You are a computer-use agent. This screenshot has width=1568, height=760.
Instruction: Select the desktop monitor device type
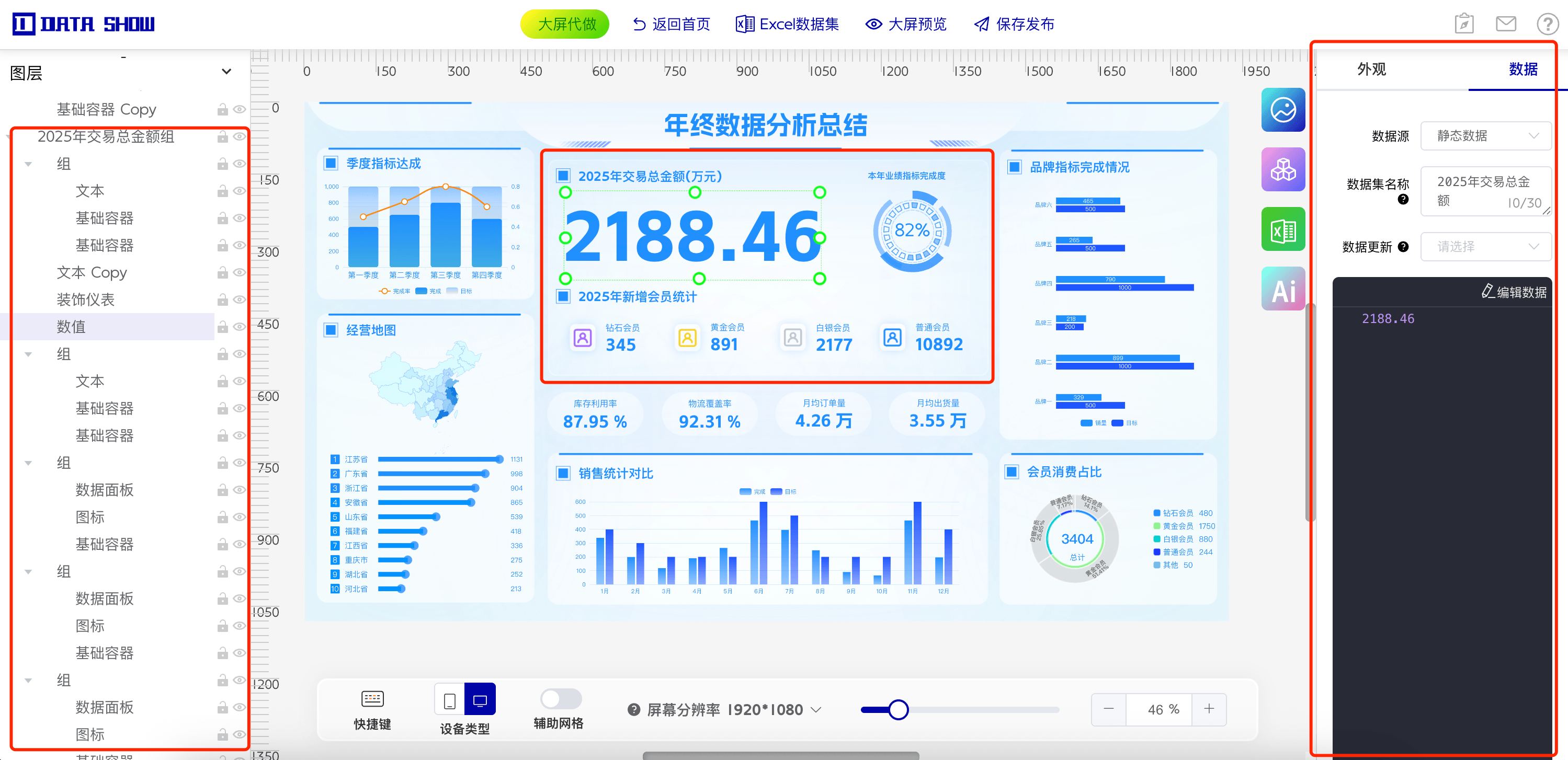click(480, 700)
